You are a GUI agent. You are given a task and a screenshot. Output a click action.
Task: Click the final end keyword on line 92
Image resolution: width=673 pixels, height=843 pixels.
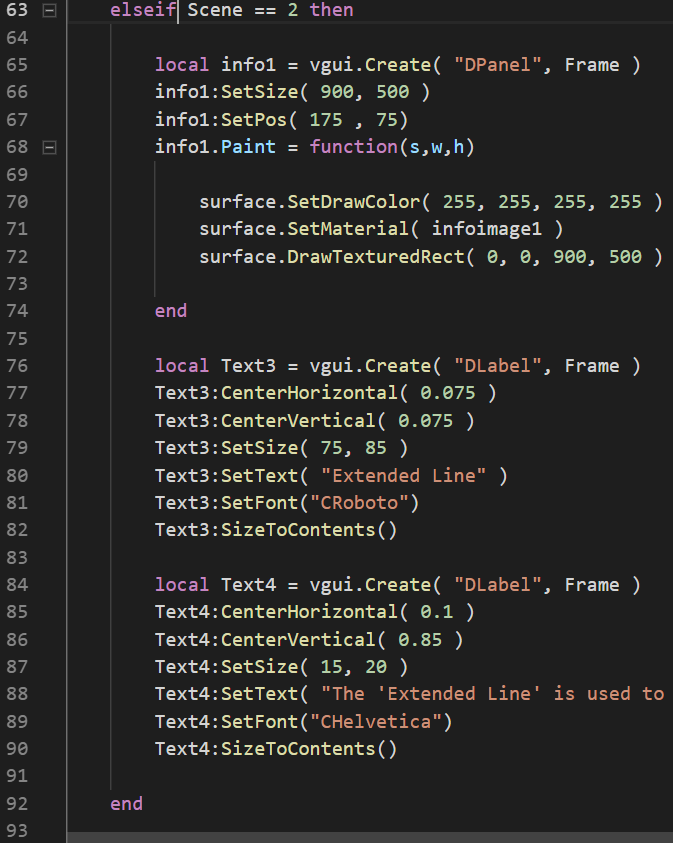coord(126,804)
